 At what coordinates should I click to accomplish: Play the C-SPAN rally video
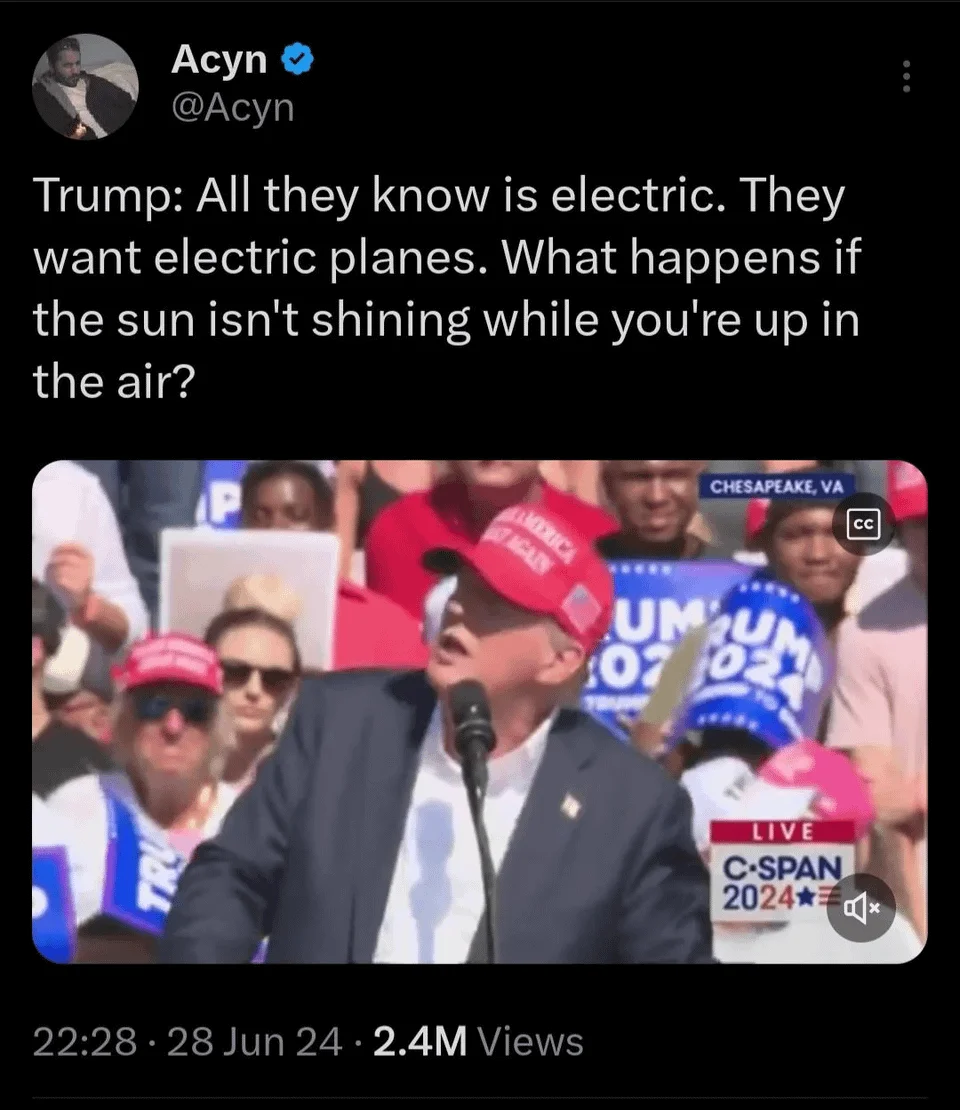coord(479,711)
